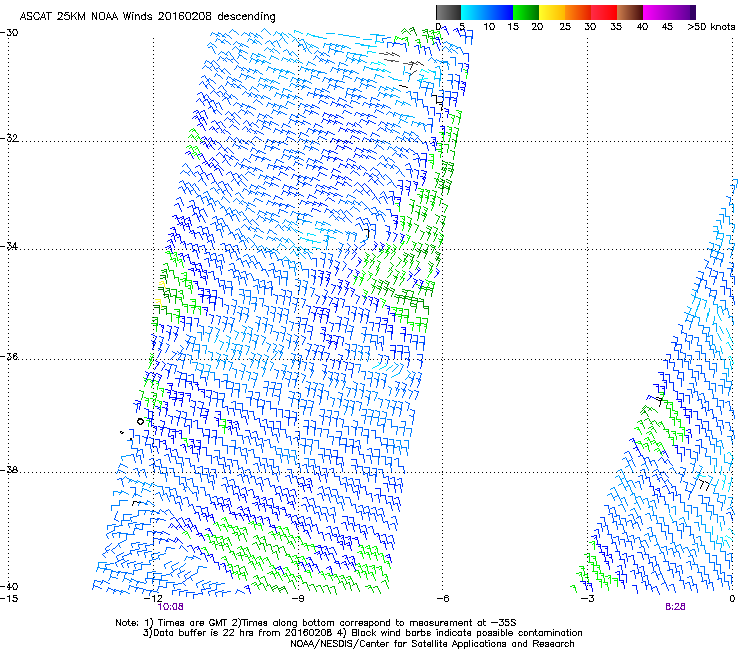Click the orange 25-30 knots legend swatch
The width and height of the screenshot is (740, 650).
pyautogui.click(x=578, y=12)
